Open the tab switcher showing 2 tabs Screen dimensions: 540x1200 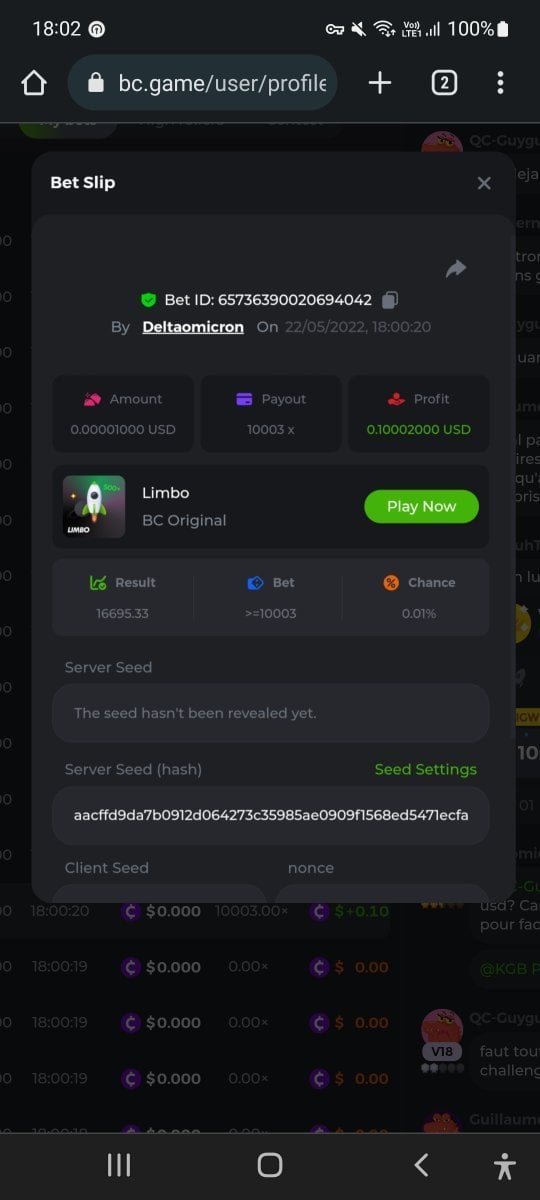(444, 83)
